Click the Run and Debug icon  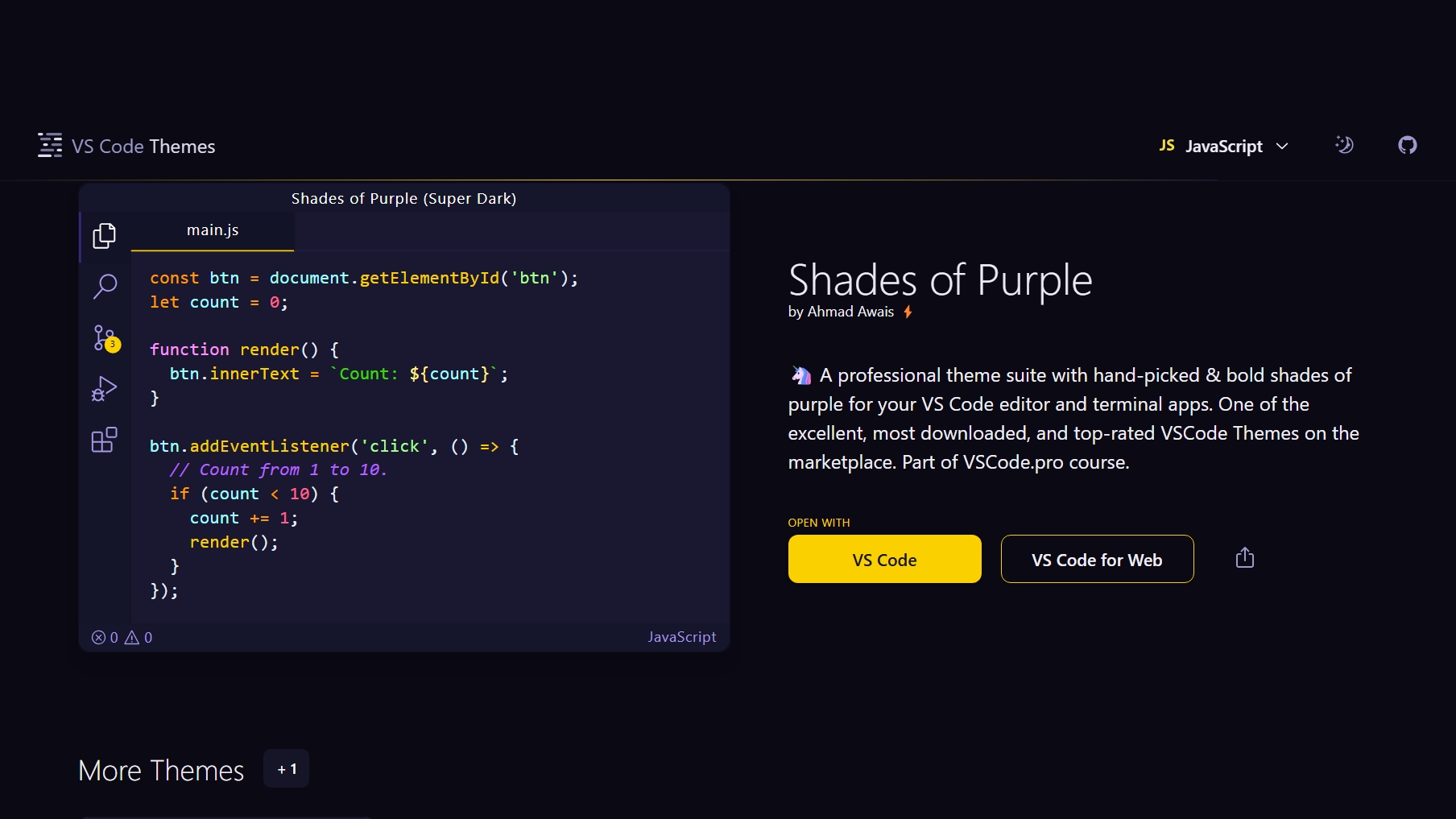coord(105,389)
